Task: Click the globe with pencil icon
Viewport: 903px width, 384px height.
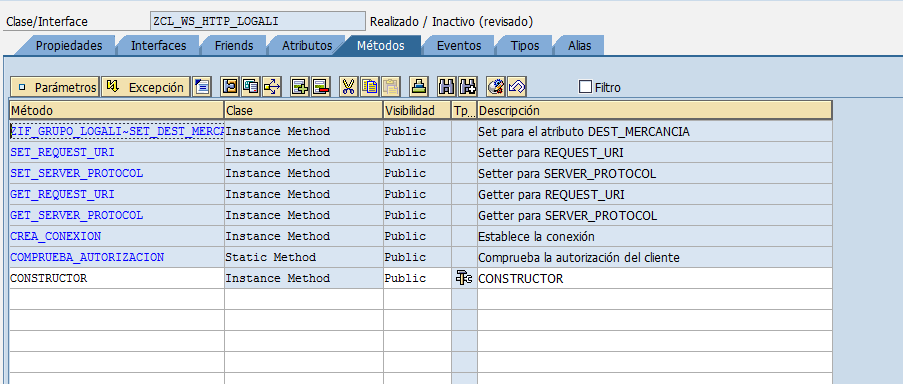Action: click(x=496, y=88)
